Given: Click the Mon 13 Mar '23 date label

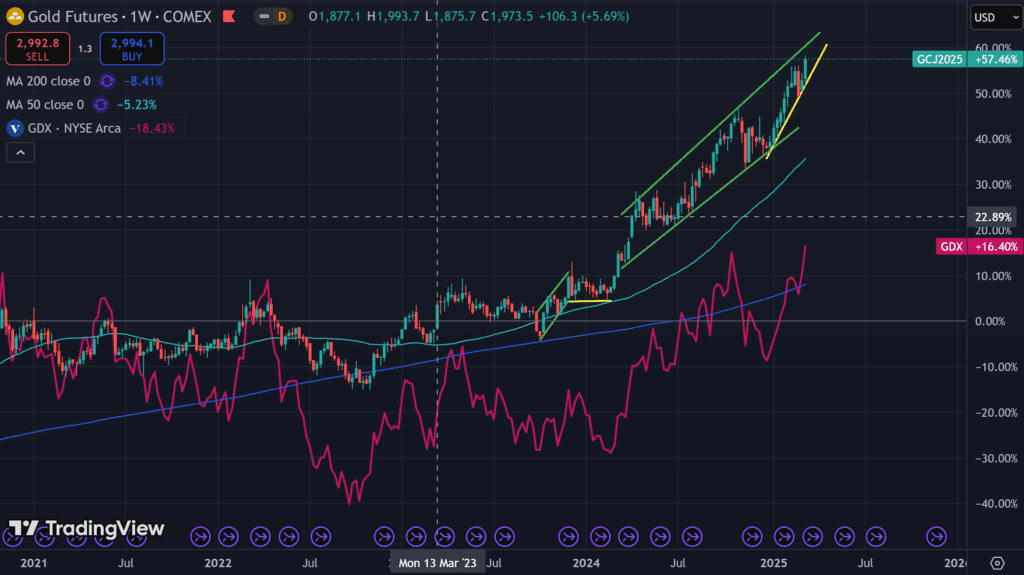Looking at the screenshot, I should point(437,563).
